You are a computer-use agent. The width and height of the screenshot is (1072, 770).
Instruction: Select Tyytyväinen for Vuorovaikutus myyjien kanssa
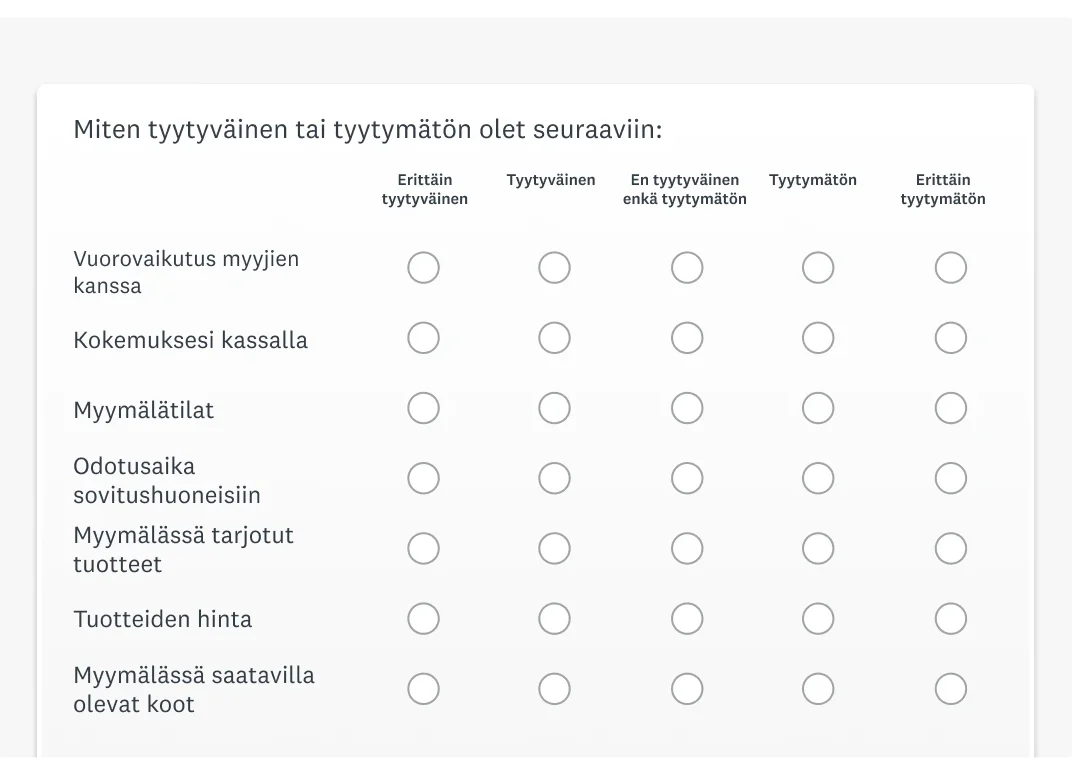(x=554, y=267)
